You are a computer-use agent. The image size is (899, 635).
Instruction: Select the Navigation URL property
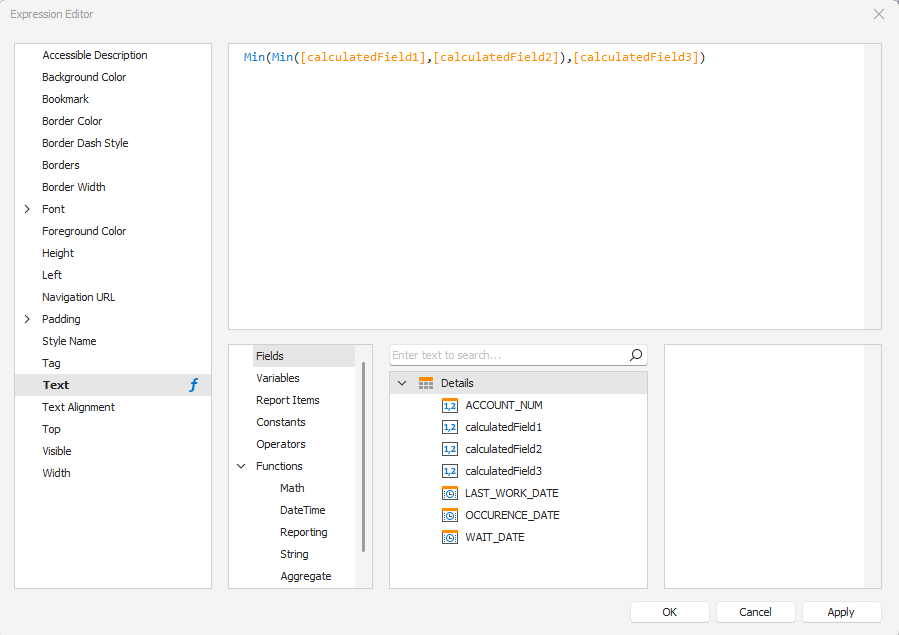79,297
